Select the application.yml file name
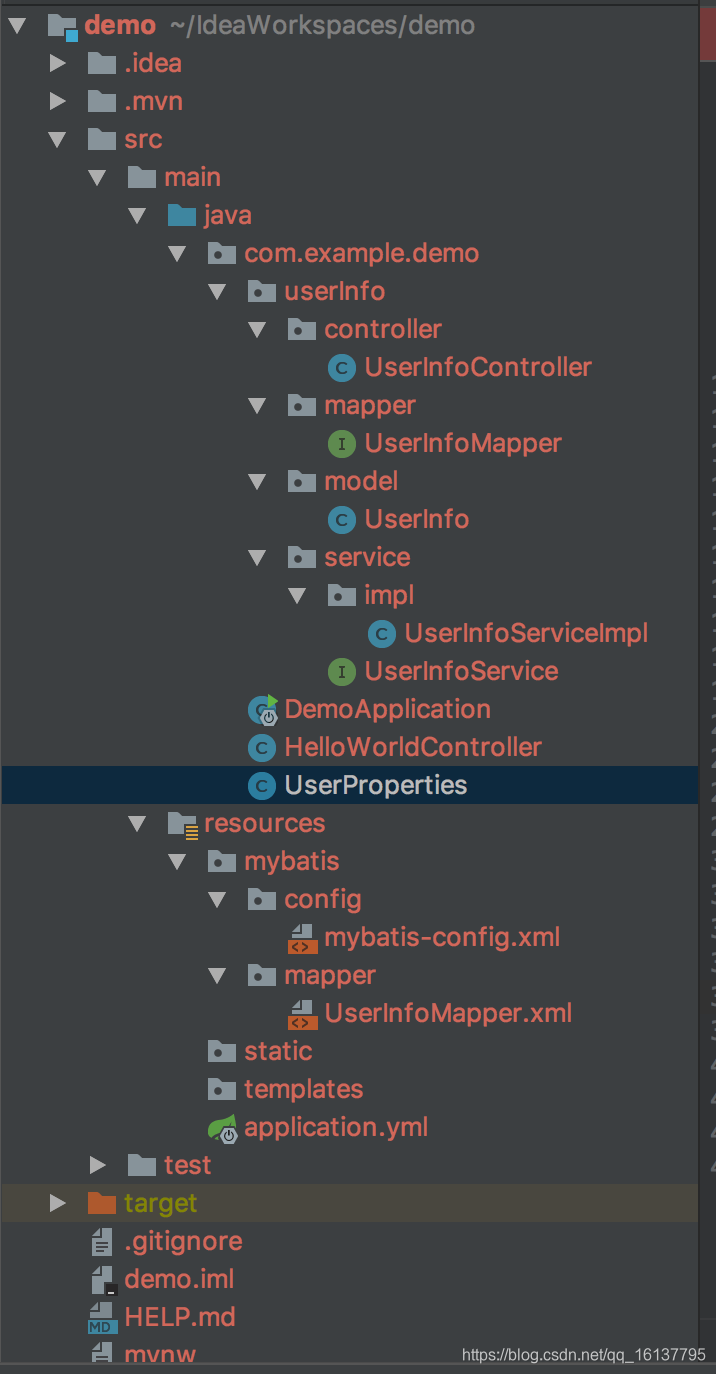716x1374 pixels. (336, 1127)
